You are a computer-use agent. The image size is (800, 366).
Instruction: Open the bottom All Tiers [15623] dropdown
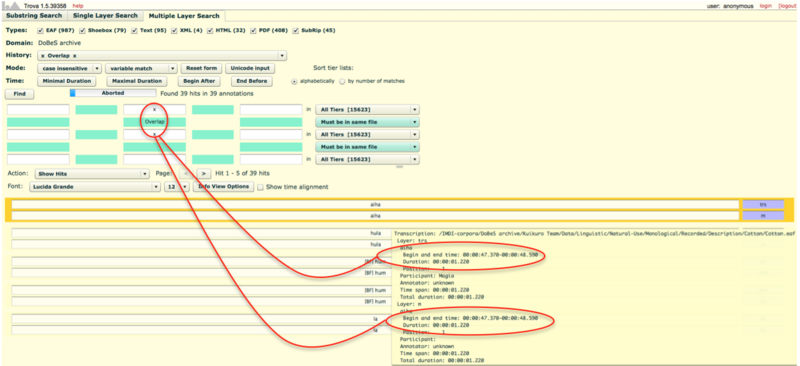tap(367, 159)
